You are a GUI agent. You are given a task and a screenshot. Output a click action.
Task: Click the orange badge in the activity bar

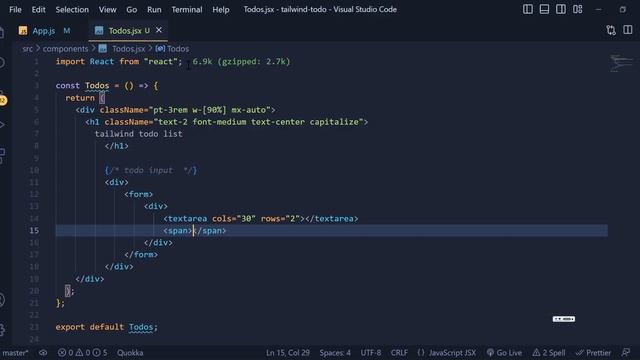[x=3, y=100]
